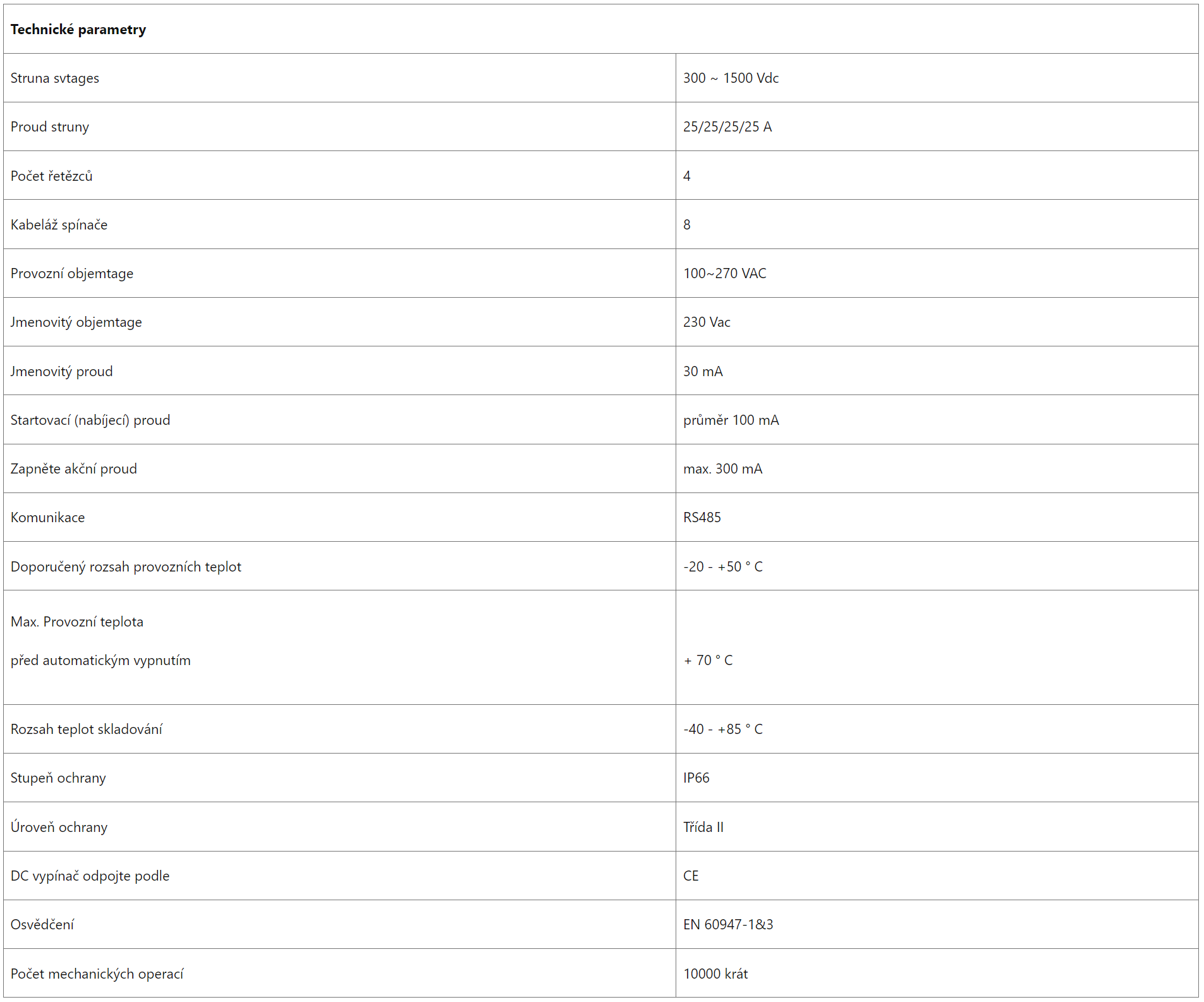Select the Jmenovitý objemtage label

76,322
